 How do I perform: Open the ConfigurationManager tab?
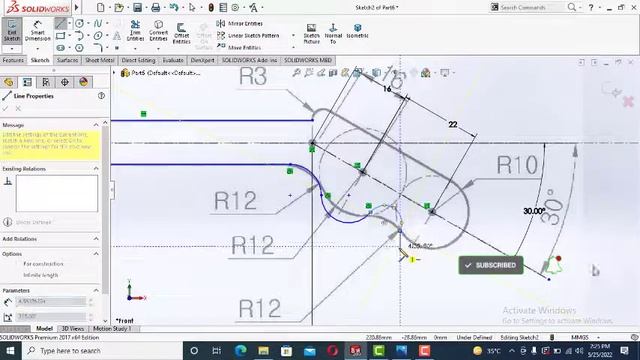pos(46,82)
